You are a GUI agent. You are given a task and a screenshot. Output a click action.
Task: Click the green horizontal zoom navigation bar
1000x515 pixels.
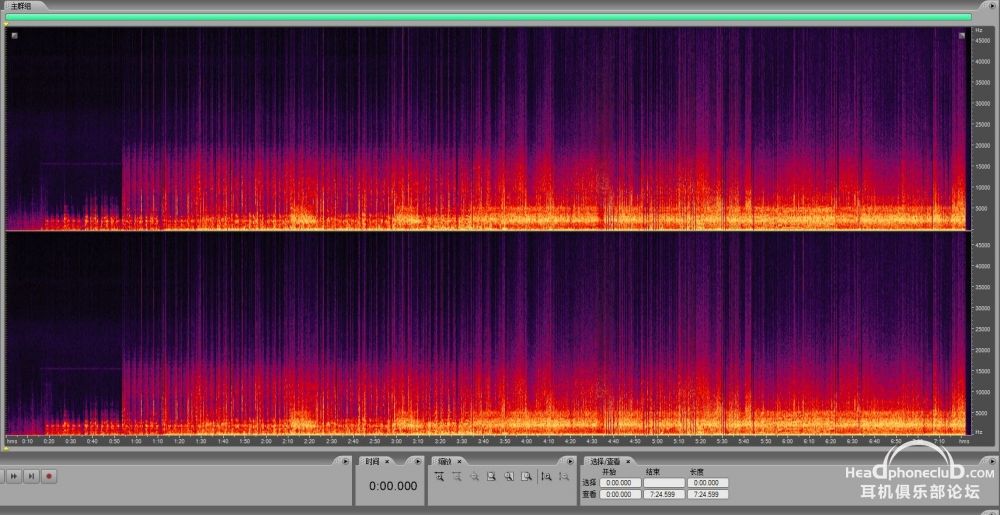488,17
